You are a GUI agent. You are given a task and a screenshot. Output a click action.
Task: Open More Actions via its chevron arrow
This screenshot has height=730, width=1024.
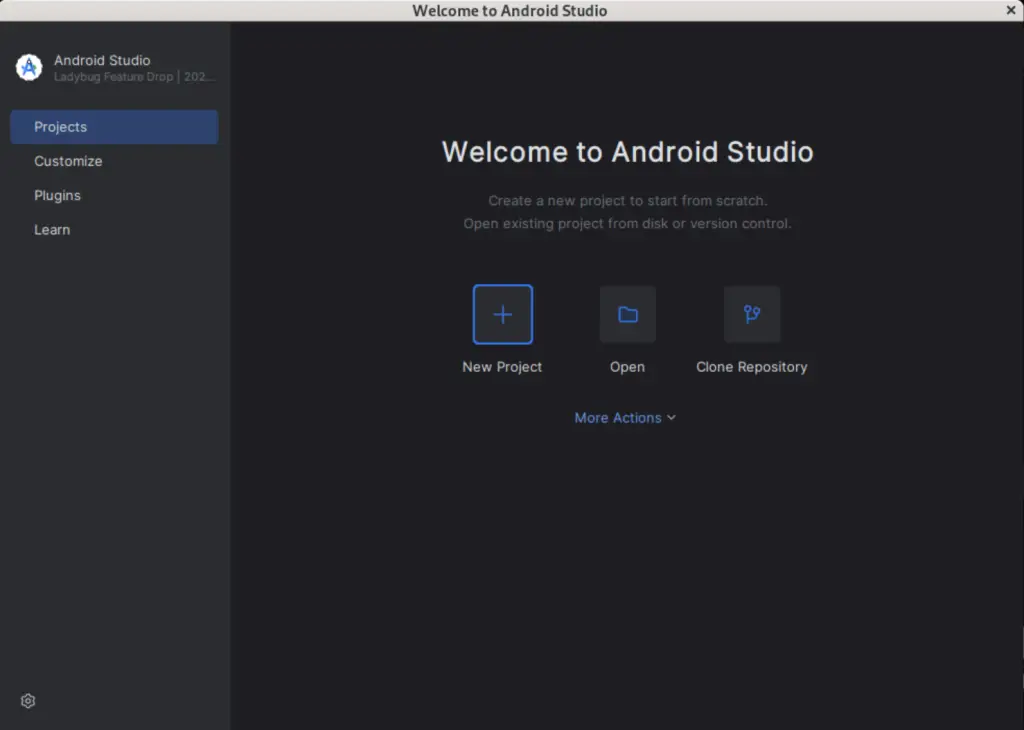[671, 418]
